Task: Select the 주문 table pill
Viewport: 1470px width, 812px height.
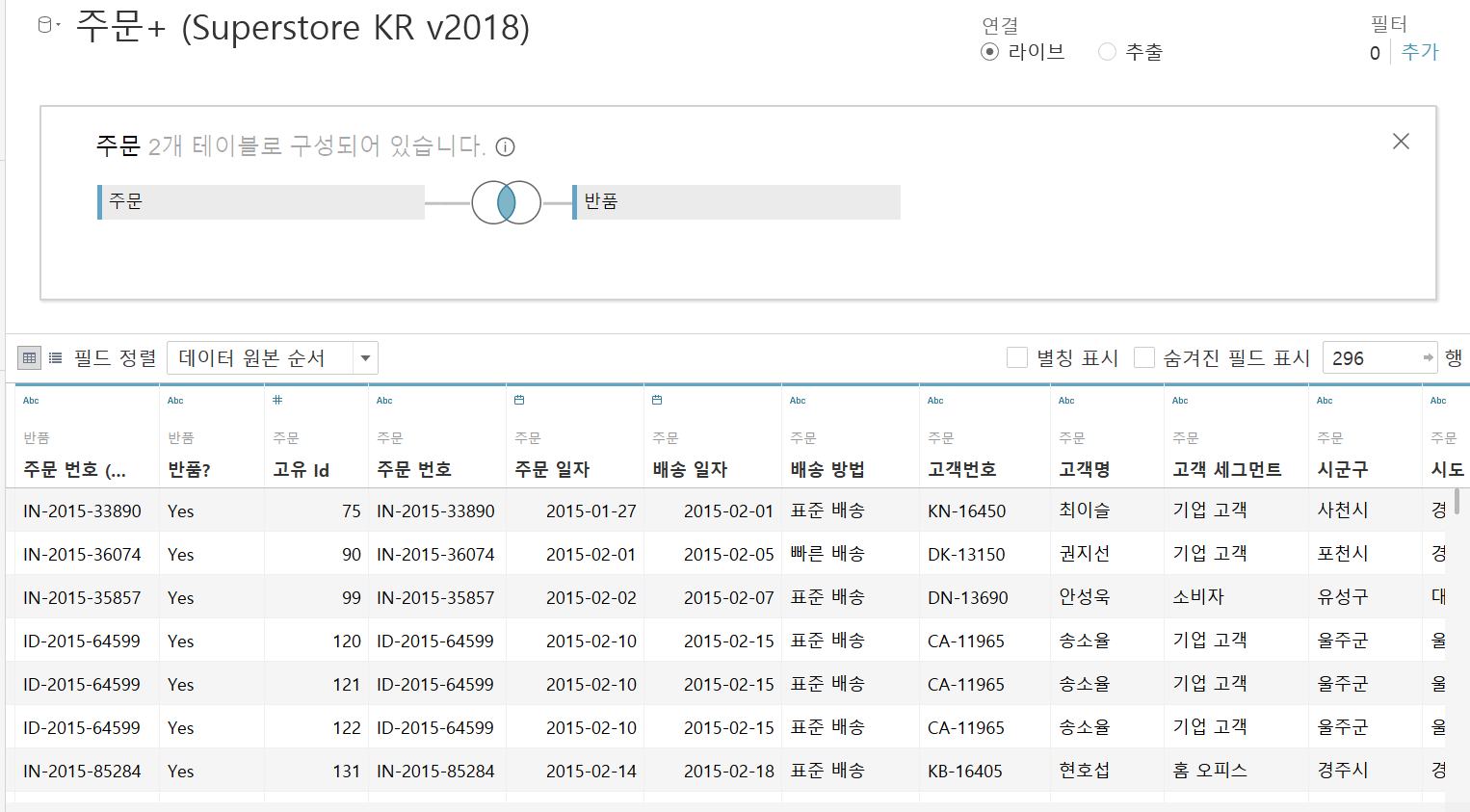Action: [x=261, y=202]
